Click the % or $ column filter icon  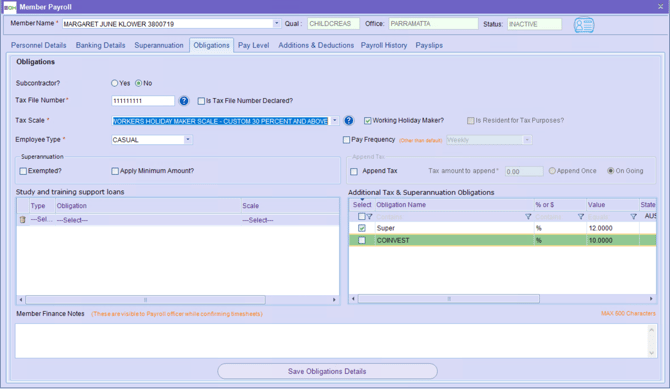point(581,217)
